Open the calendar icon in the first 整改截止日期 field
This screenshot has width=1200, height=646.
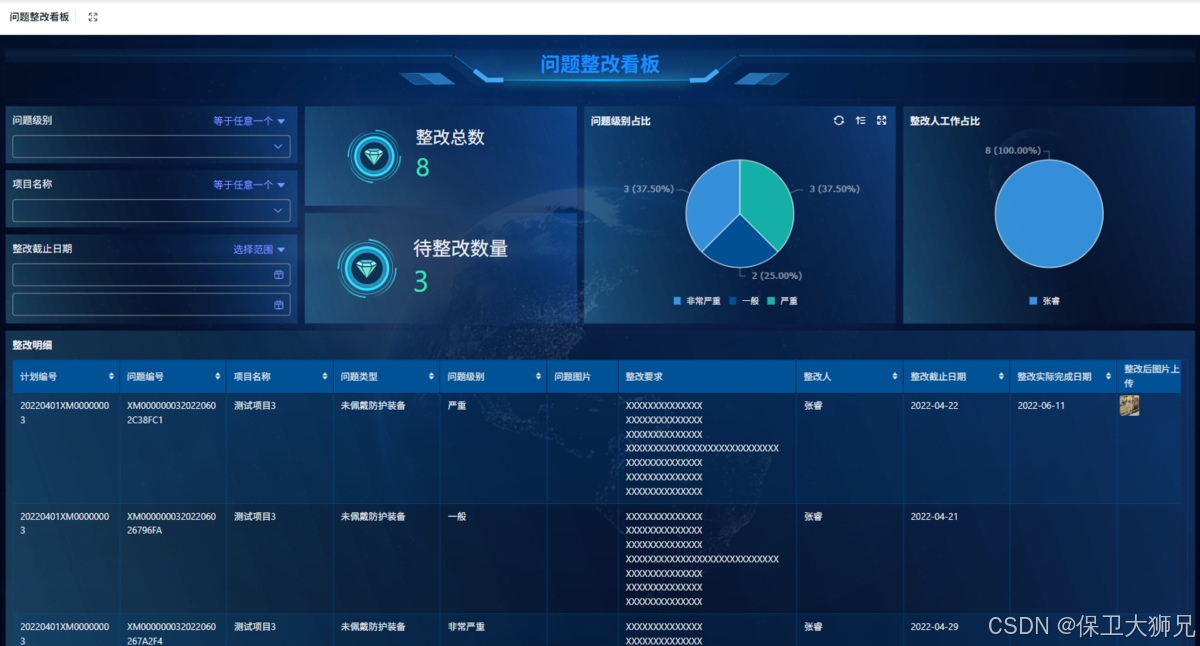279,274
